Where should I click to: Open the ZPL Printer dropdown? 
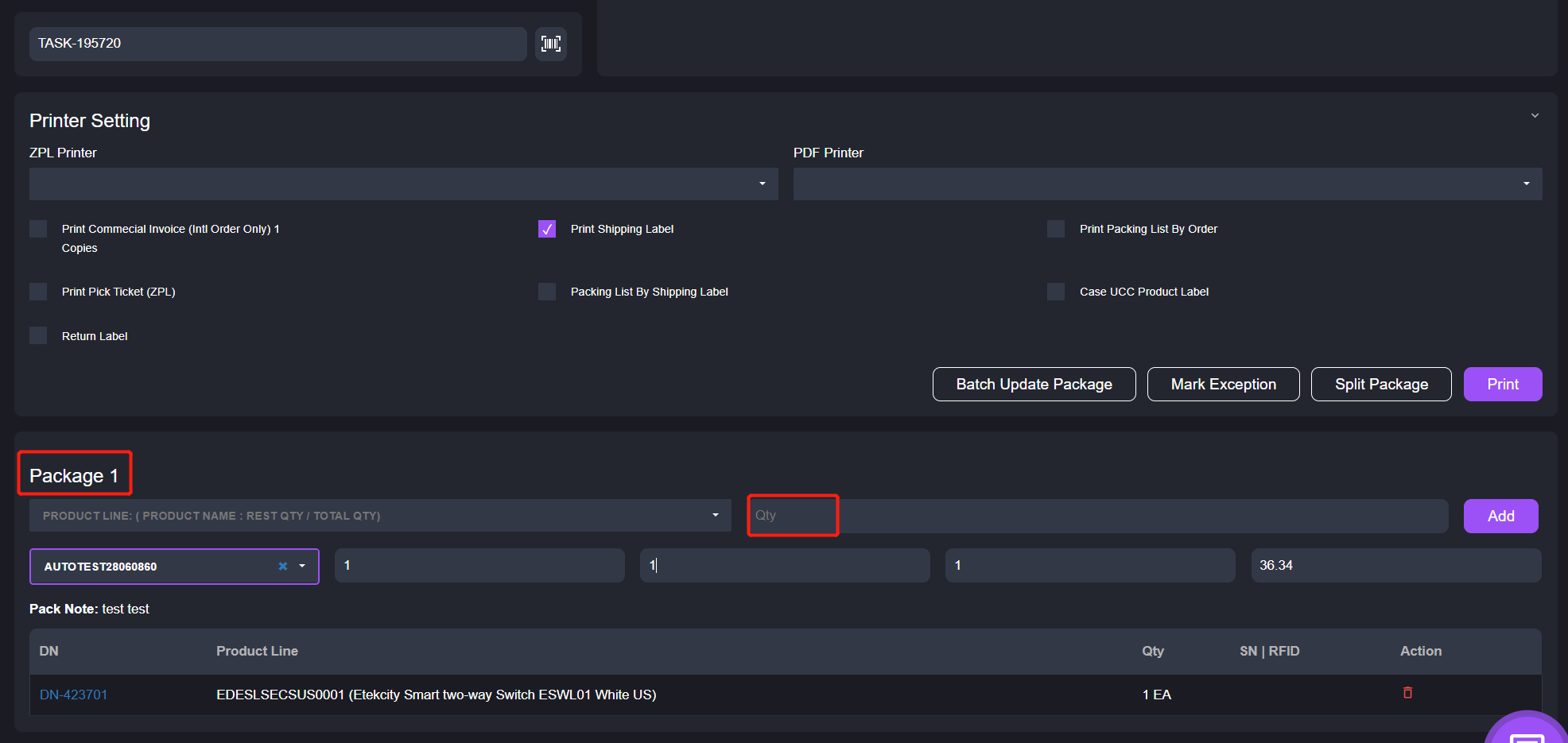coord(403,184)
